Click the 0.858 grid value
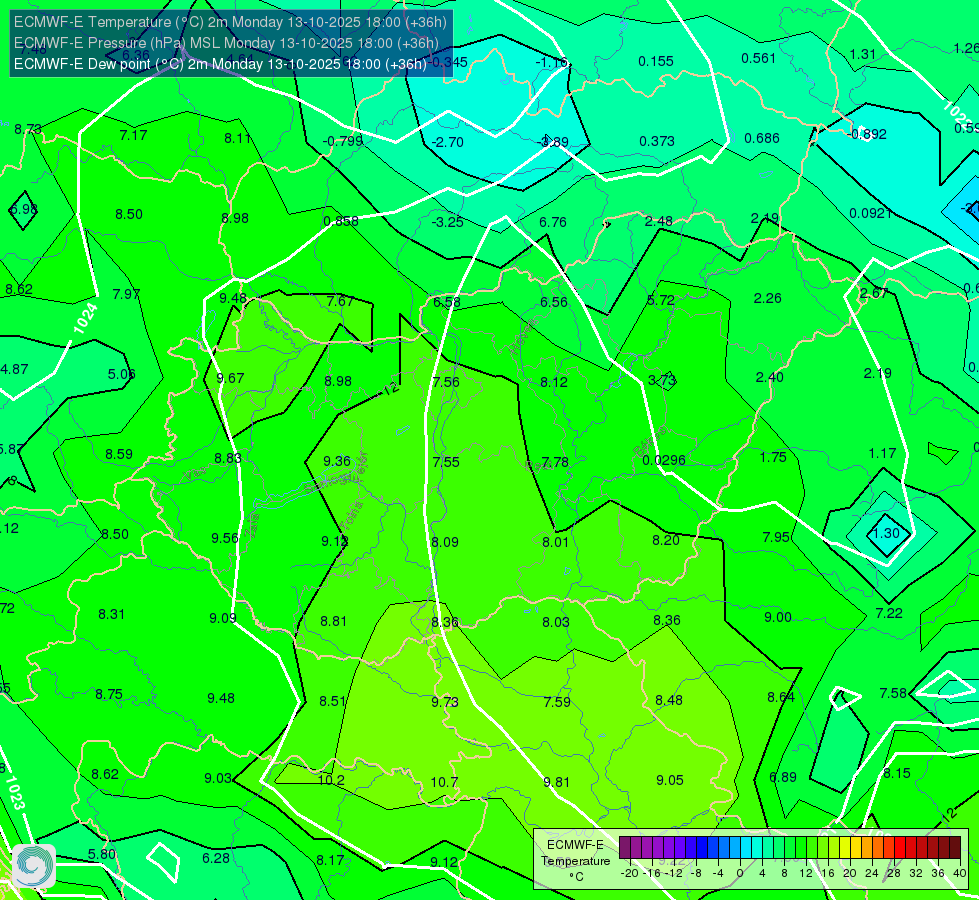The width and height of the screenshot is (979, 900). 341,221
